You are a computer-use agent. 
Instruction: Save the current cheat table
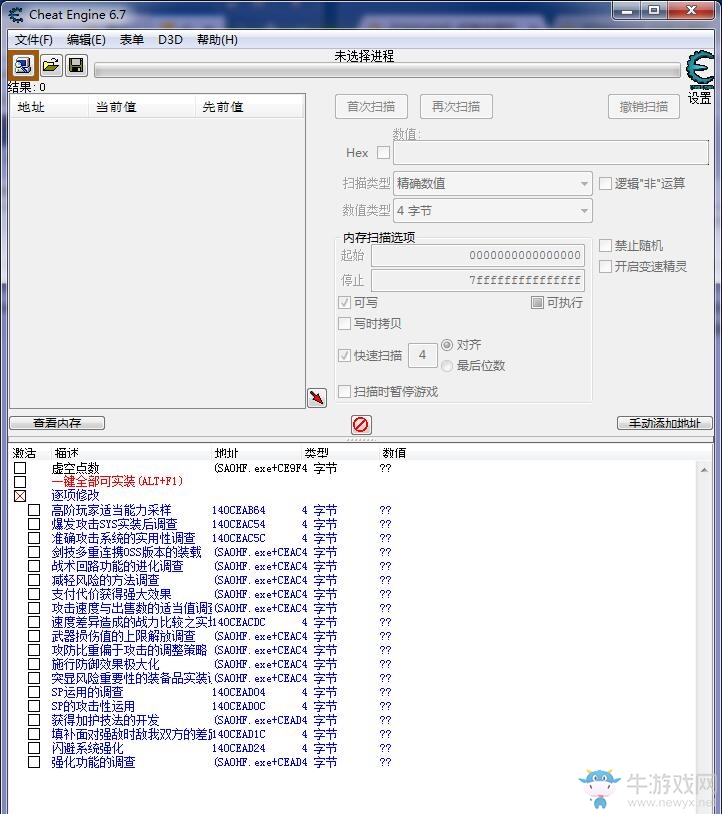(x=76, y=65)
